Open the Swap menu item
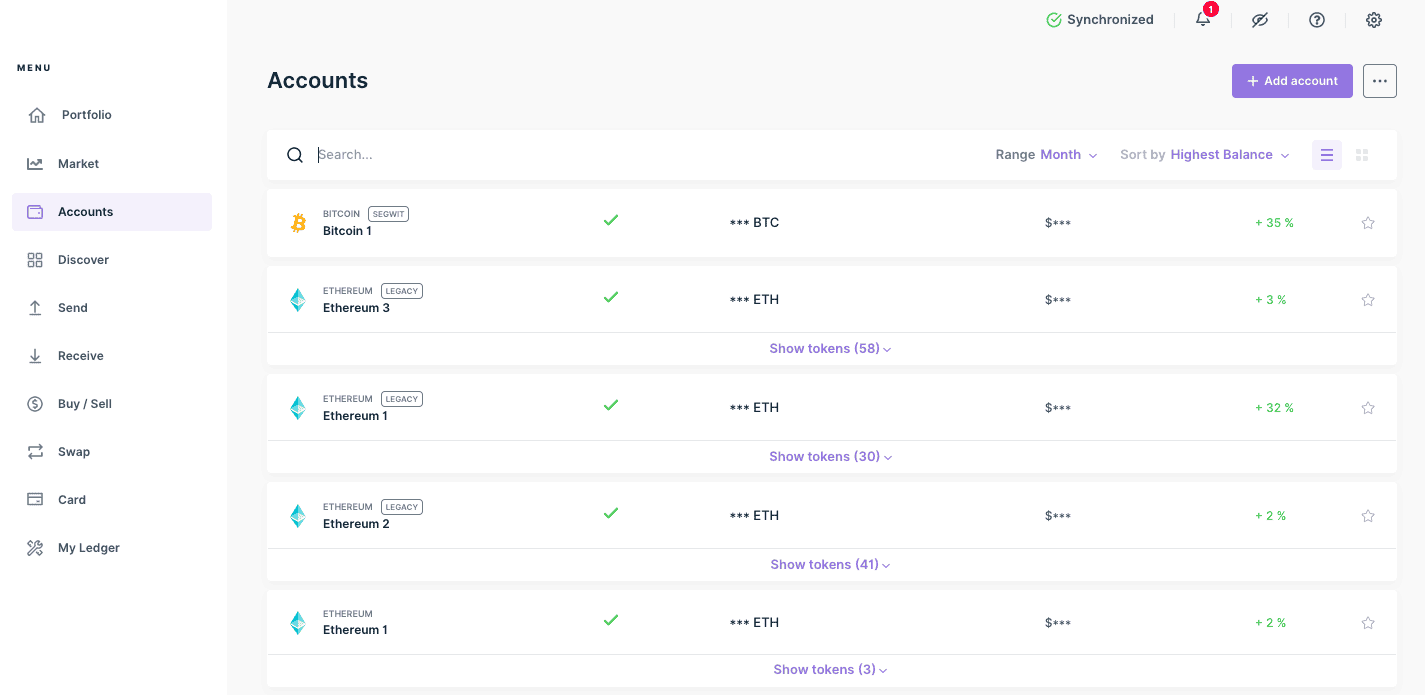This screenshot has width=1425, height=695. (74, 452)
